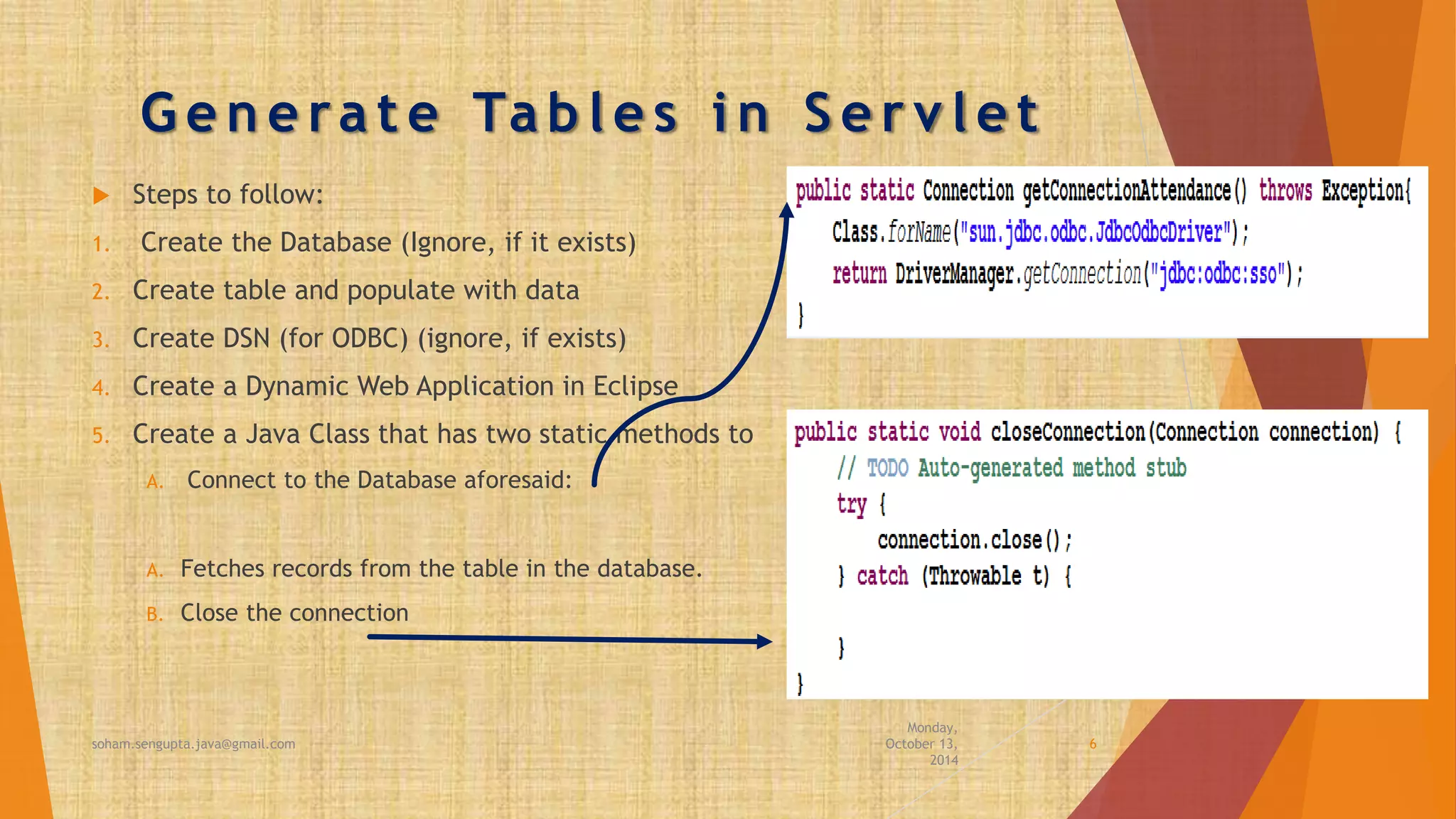
Task: Click the 'connection.close();' code line
Action: [x=975, y=540]
